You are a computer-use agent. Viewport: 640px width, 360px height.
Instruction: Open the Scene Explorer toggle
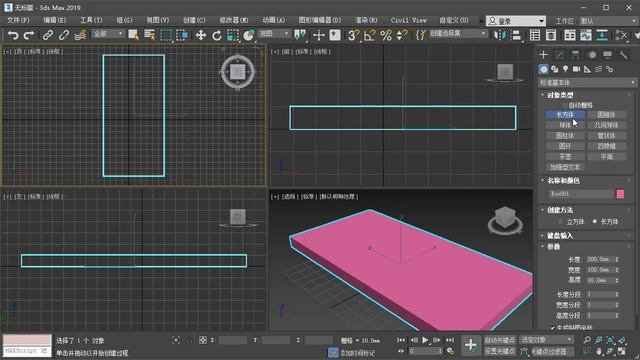tap(535, 35)
